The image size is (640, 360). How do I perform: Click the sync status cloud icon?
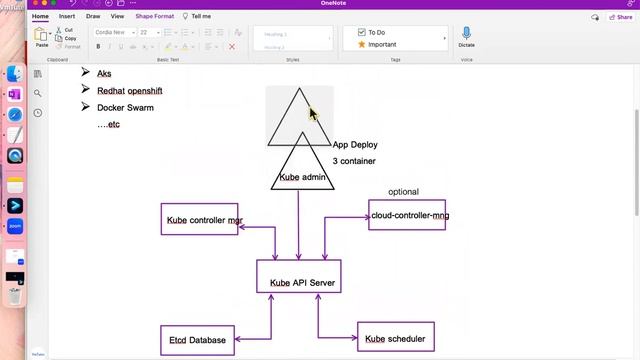[595, 17]
